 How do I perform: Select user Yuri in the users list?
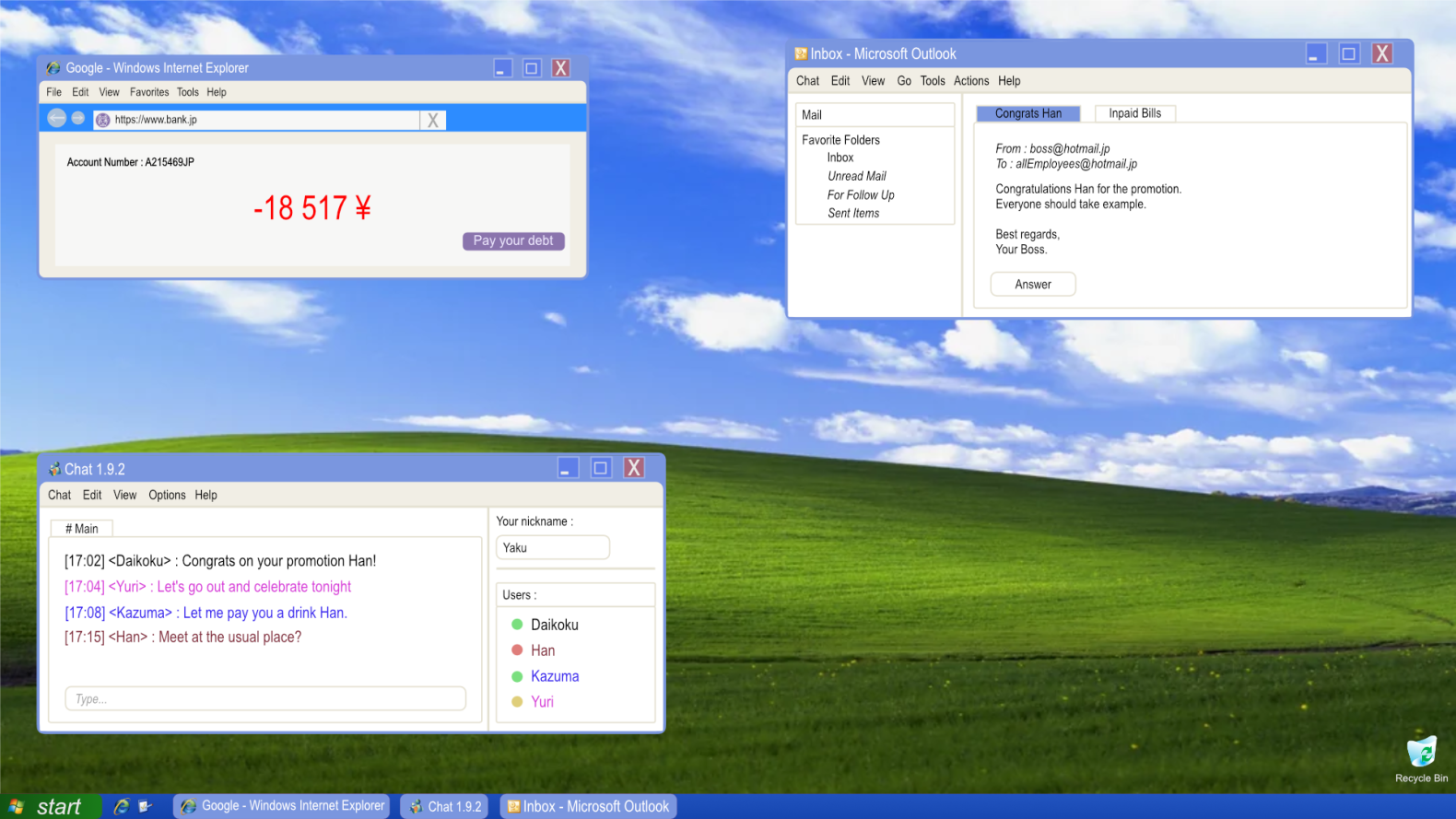pyautogui.click(x=542, y=702)
